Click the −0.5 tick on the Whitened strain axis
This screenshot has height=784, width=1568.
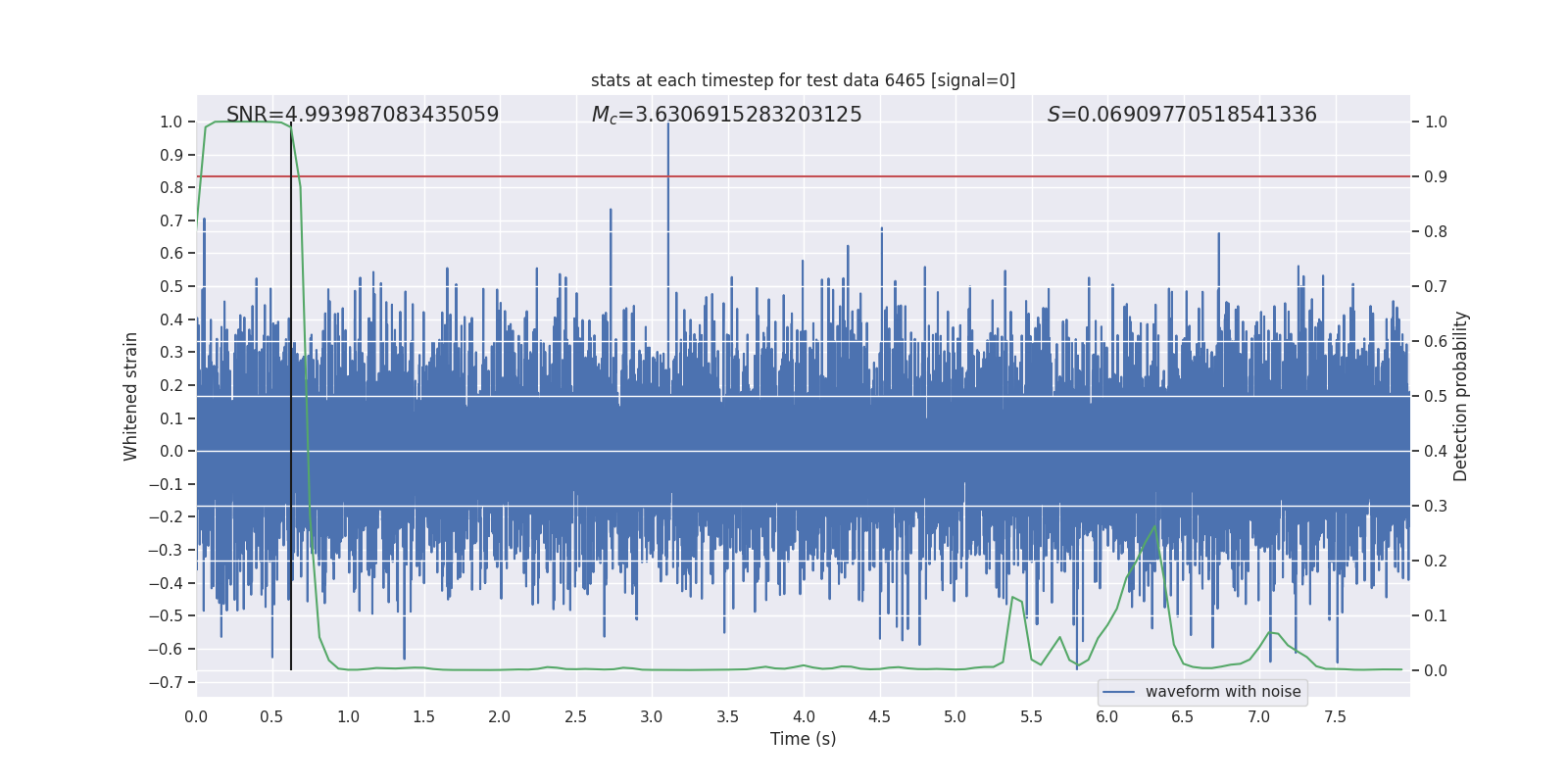pyautogui.click(x=166, y=616)
